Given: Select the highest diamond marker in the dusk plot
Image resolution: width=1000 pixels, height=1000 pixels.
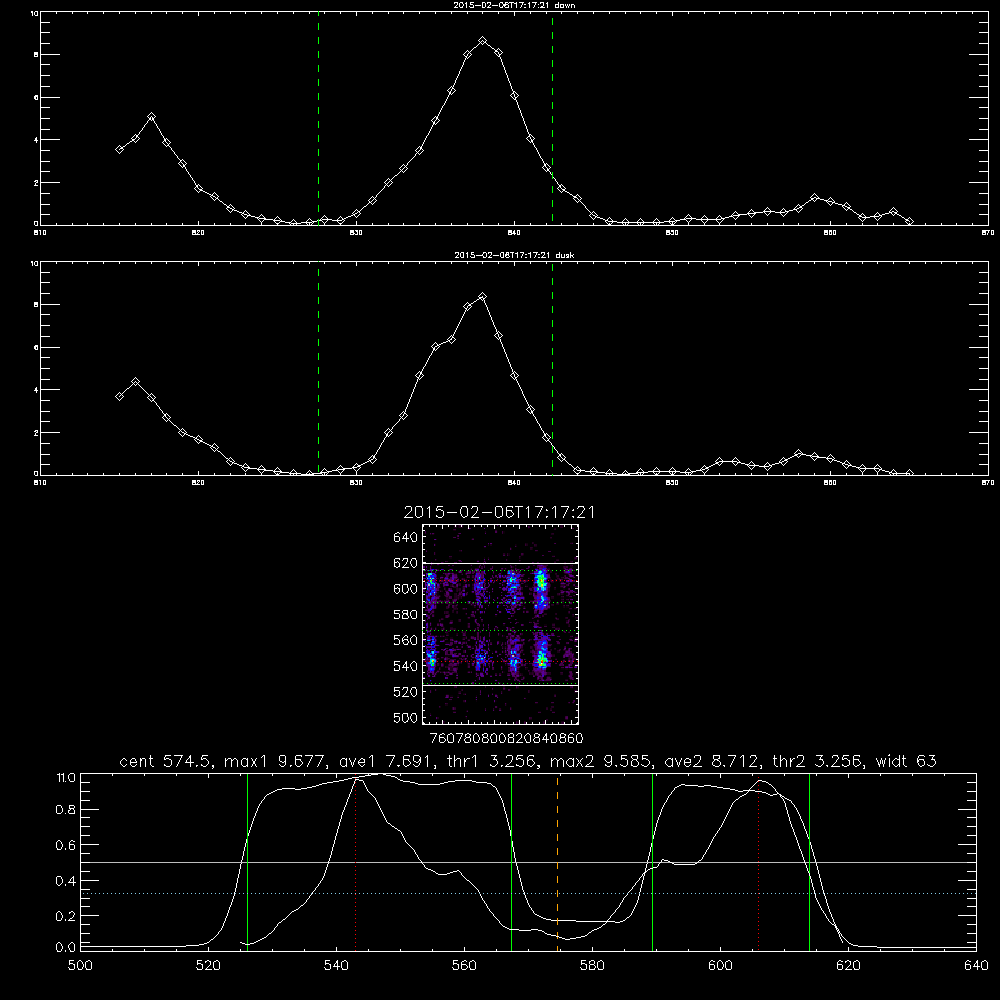Looking at the screenshot, I should [x=483, y=297].
